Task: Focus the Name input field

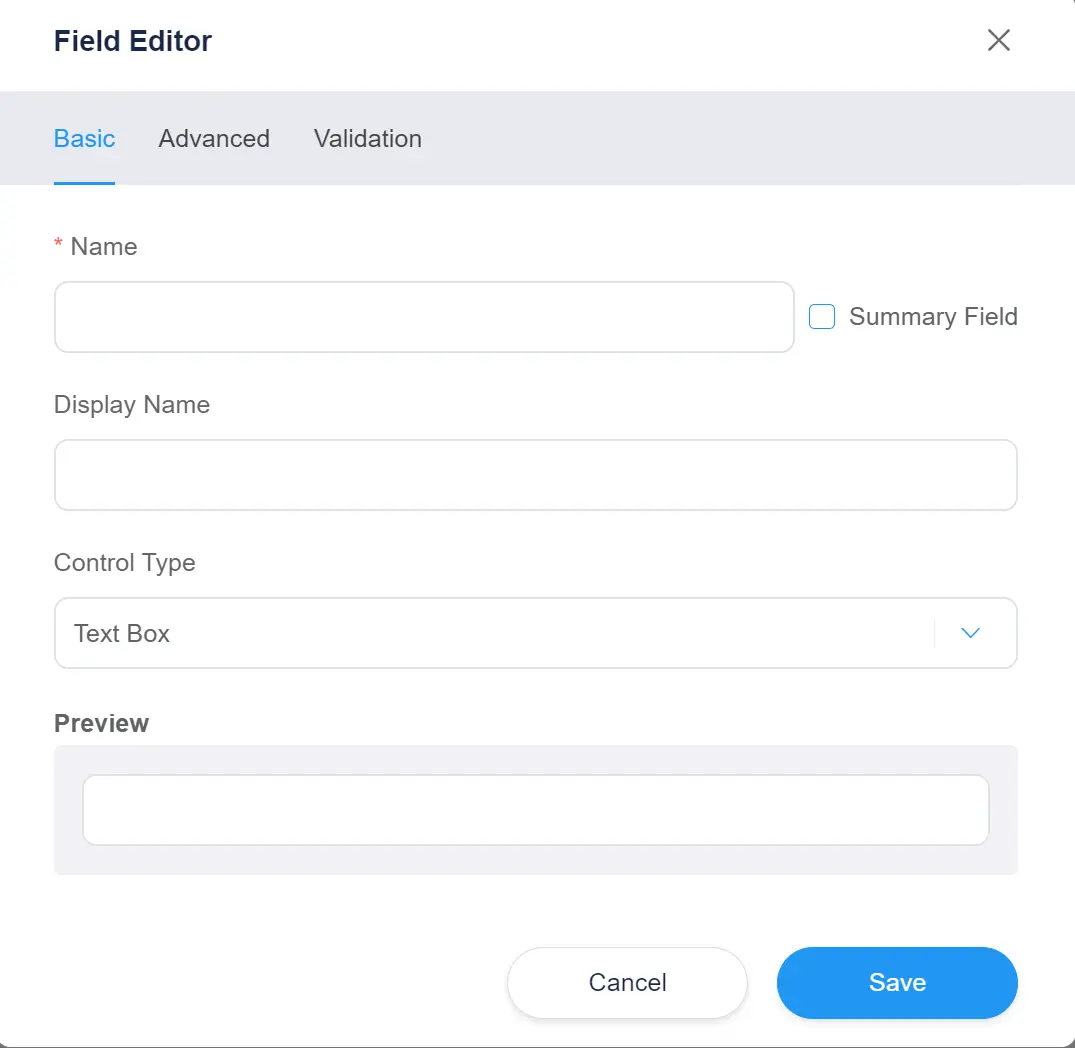Action: pos(424,317)
